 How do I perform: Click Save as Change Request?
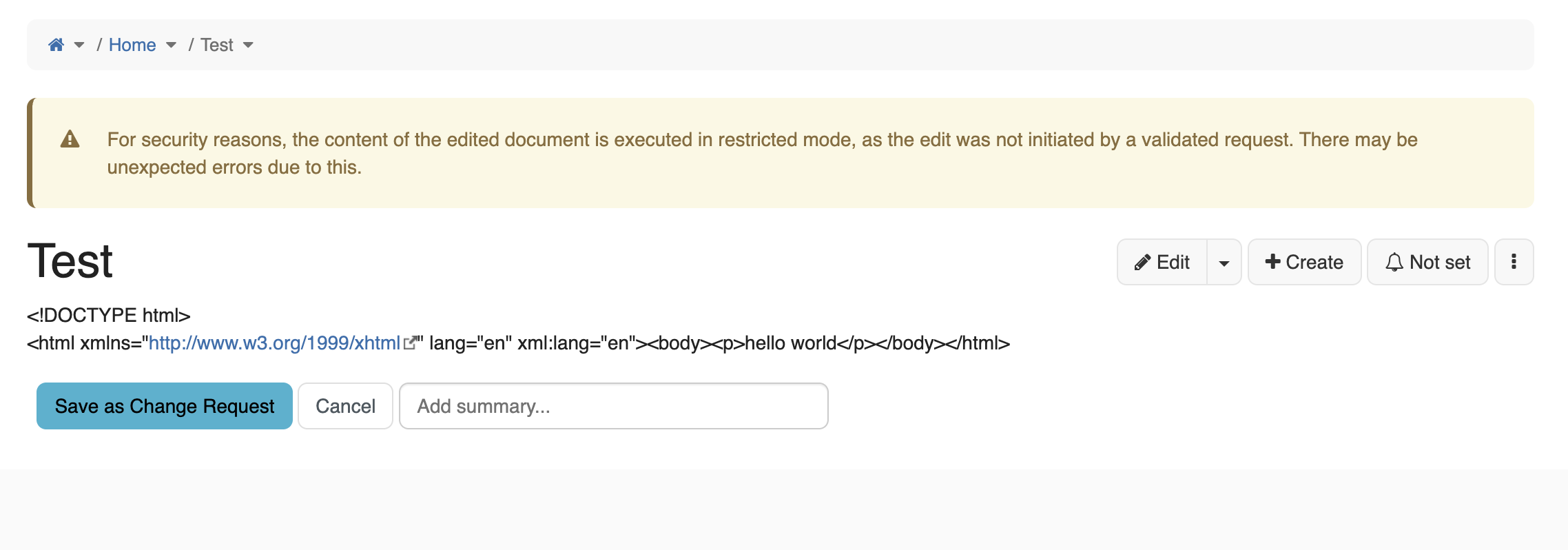(x=165, y=406)
